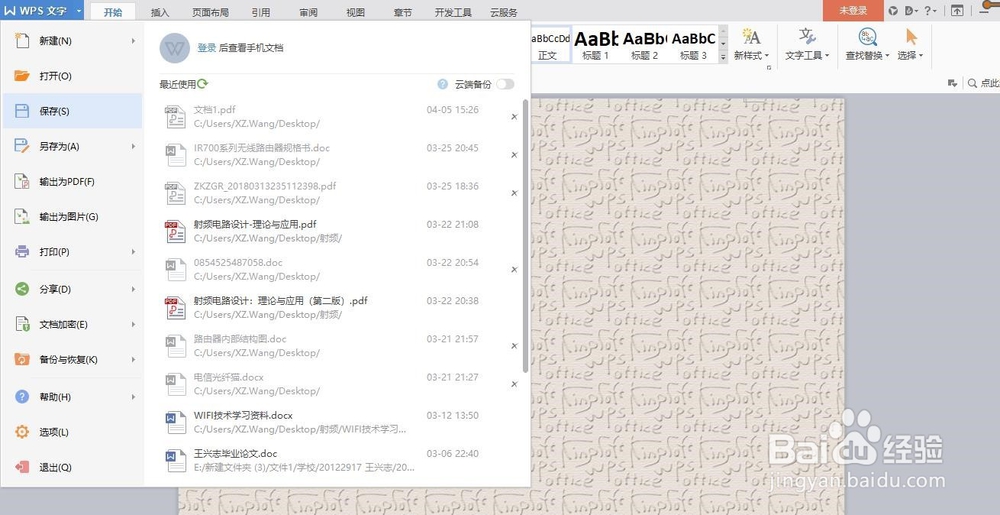Expand the 打印(P) submenu arrow
Screen dimensions: 1000x515
pos(133,252)
